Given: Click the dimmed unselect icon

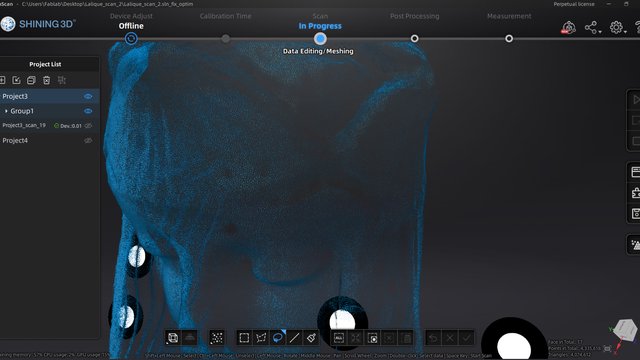Looking at the screenshot, I should pyautogui.click(x=389, y=338).
